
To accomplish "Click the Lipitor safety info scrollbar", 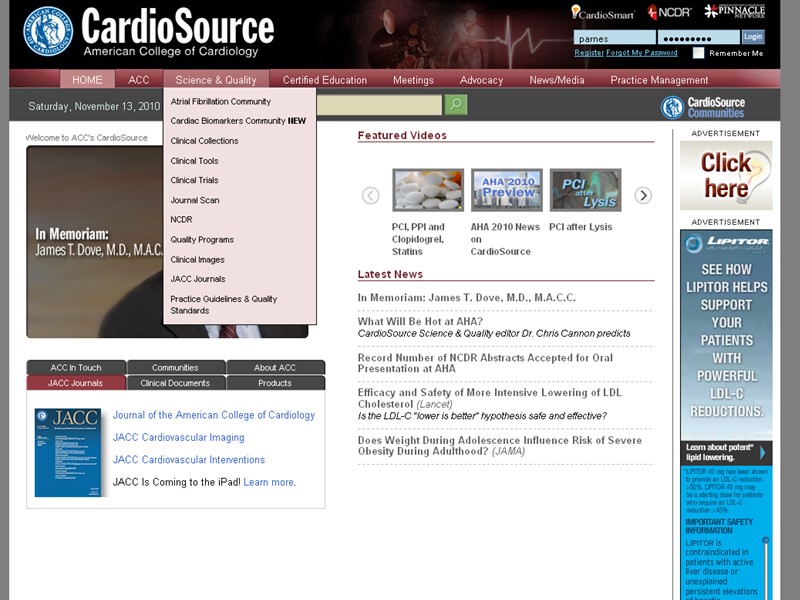I will 765,567.
